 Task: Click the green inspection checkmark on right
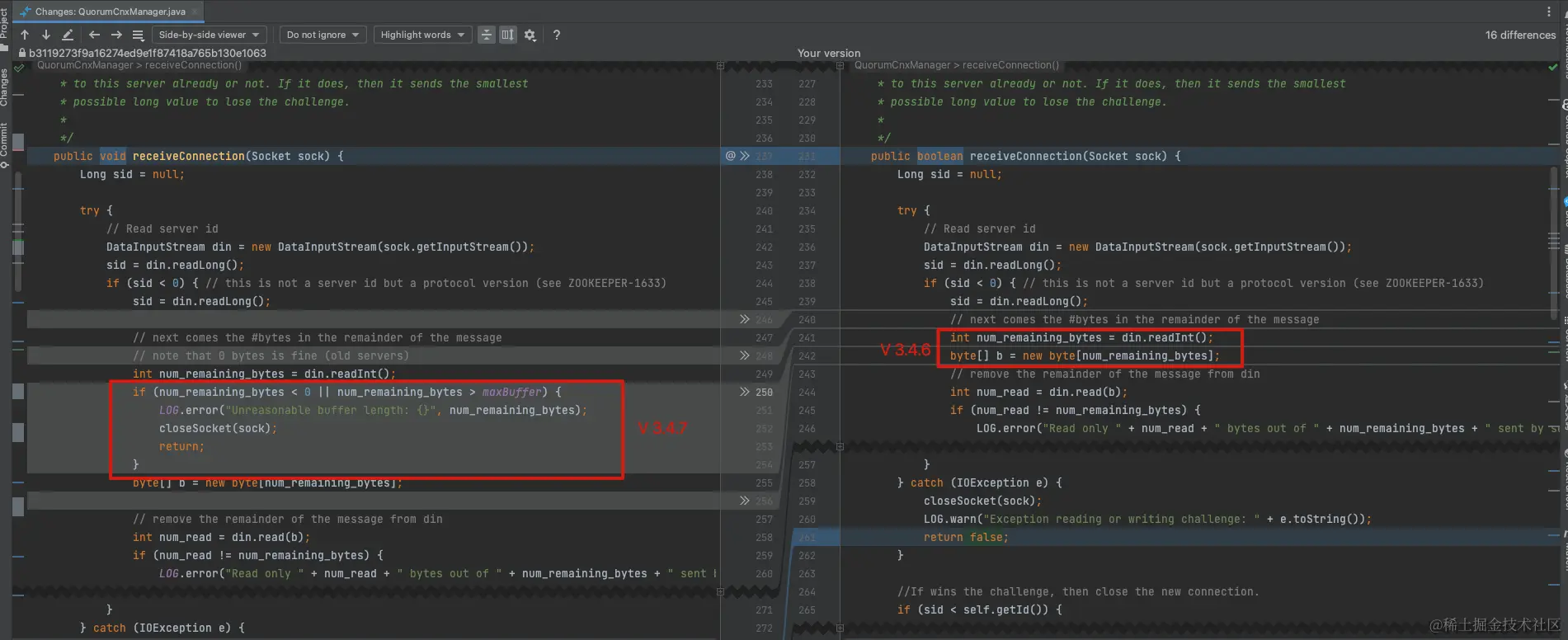click(1553, 68)
